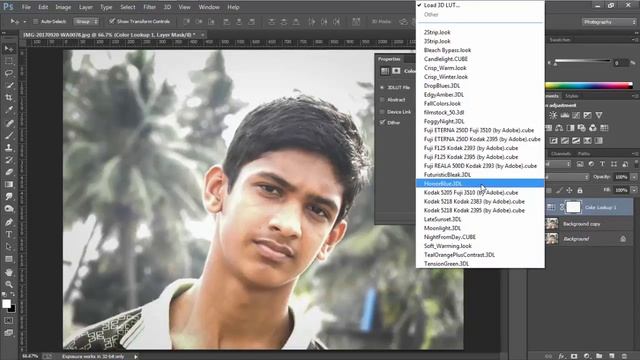The width and height of the screenshot is (640, 360).
Task: Open the File menu
Action: (26, 7)
